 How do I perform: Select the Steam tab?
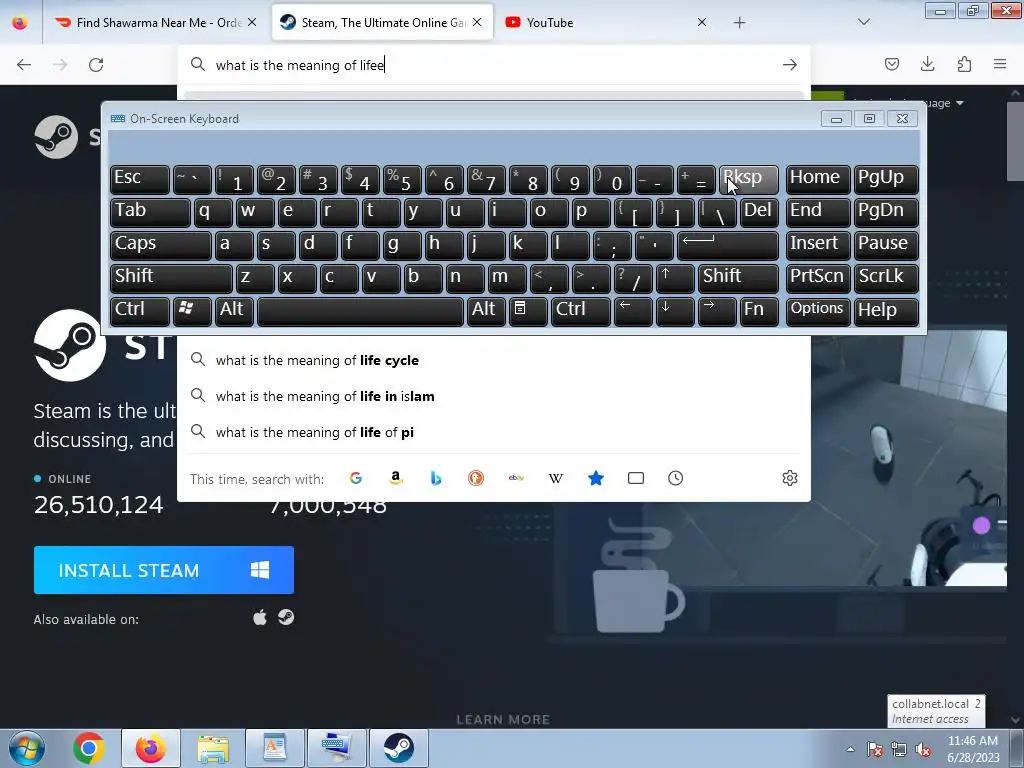(x=382, y=23)
